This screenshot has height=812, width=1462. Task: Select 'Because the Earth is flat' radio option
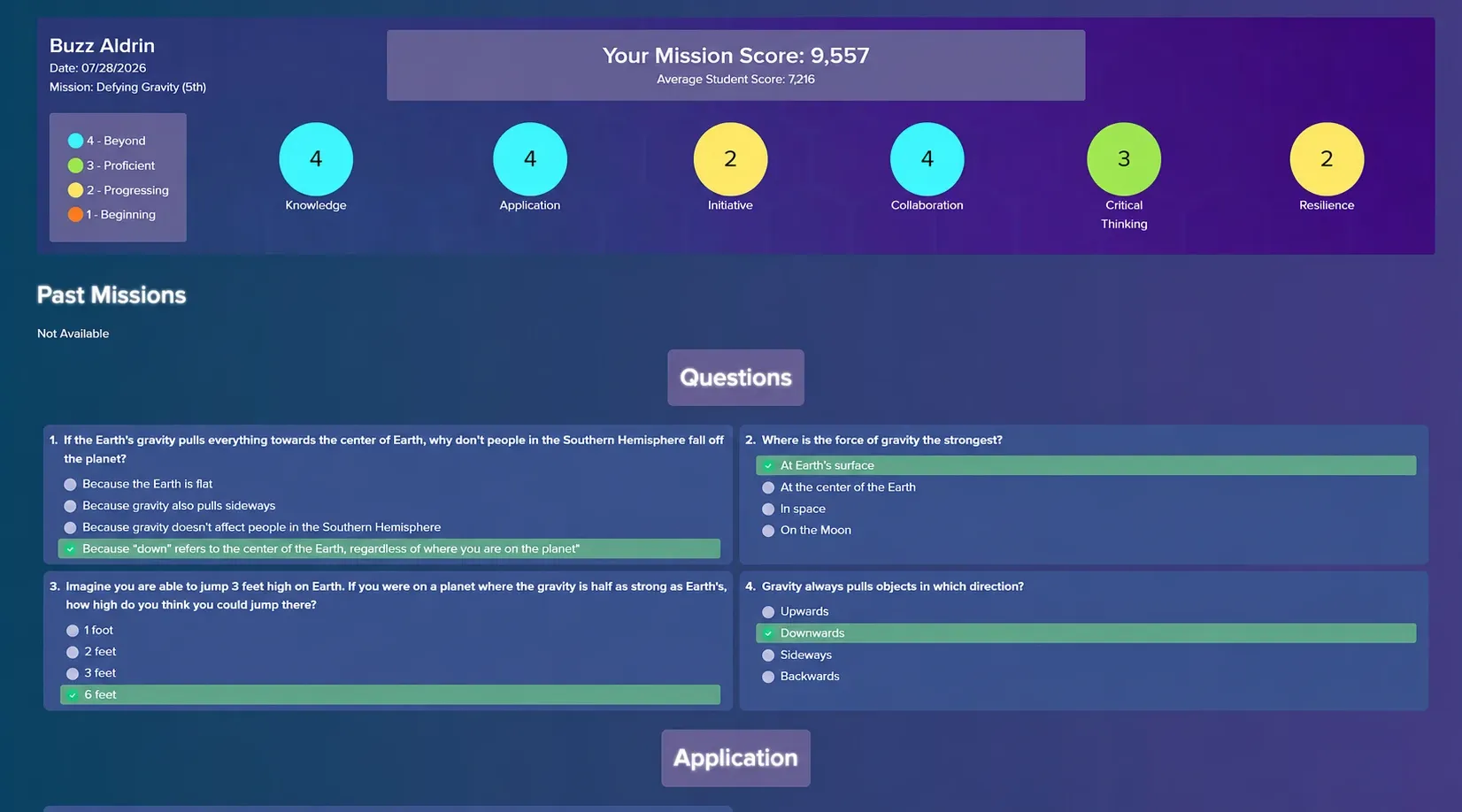coord(70,485)
